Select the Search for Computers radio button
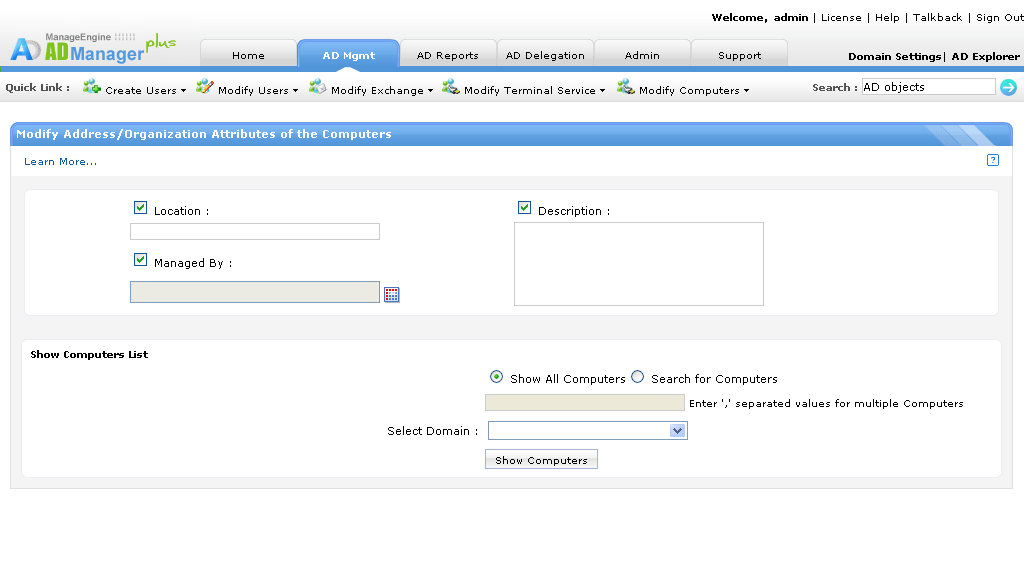Screen dimensions: 1024x573 tap(638, 377)
